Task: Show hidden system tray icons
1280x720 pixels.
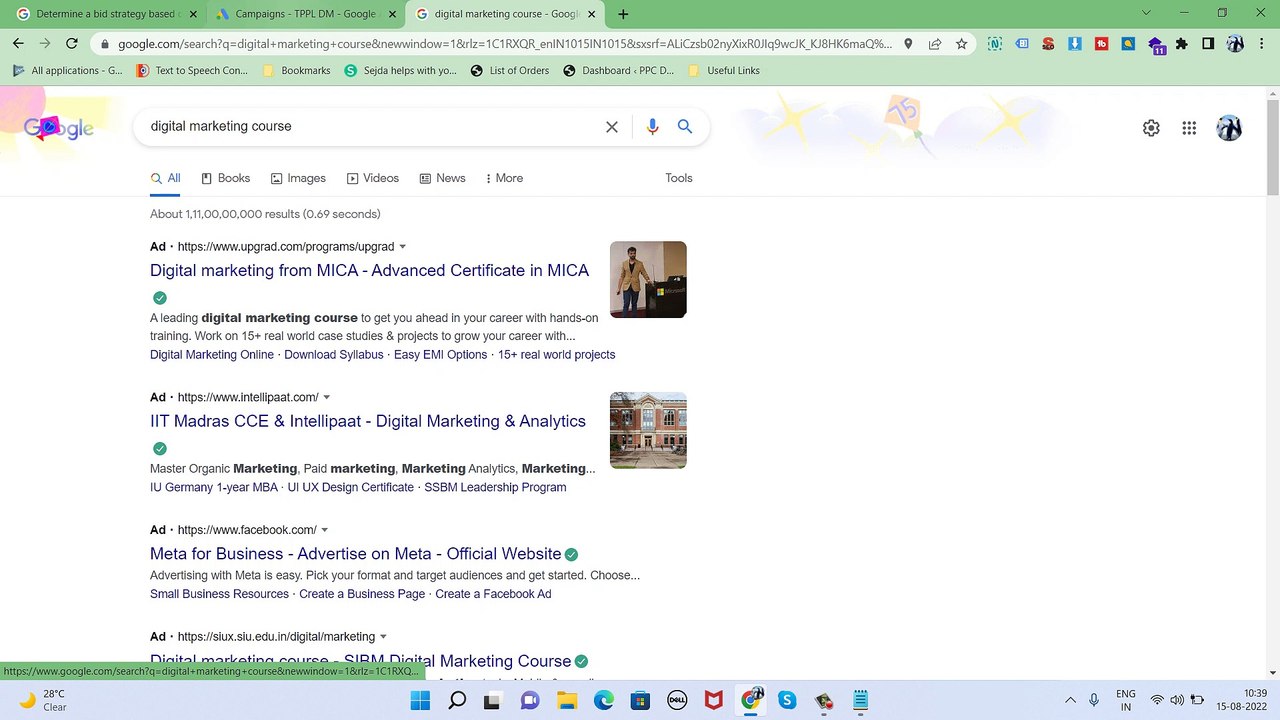Action: pos(1070,700)
